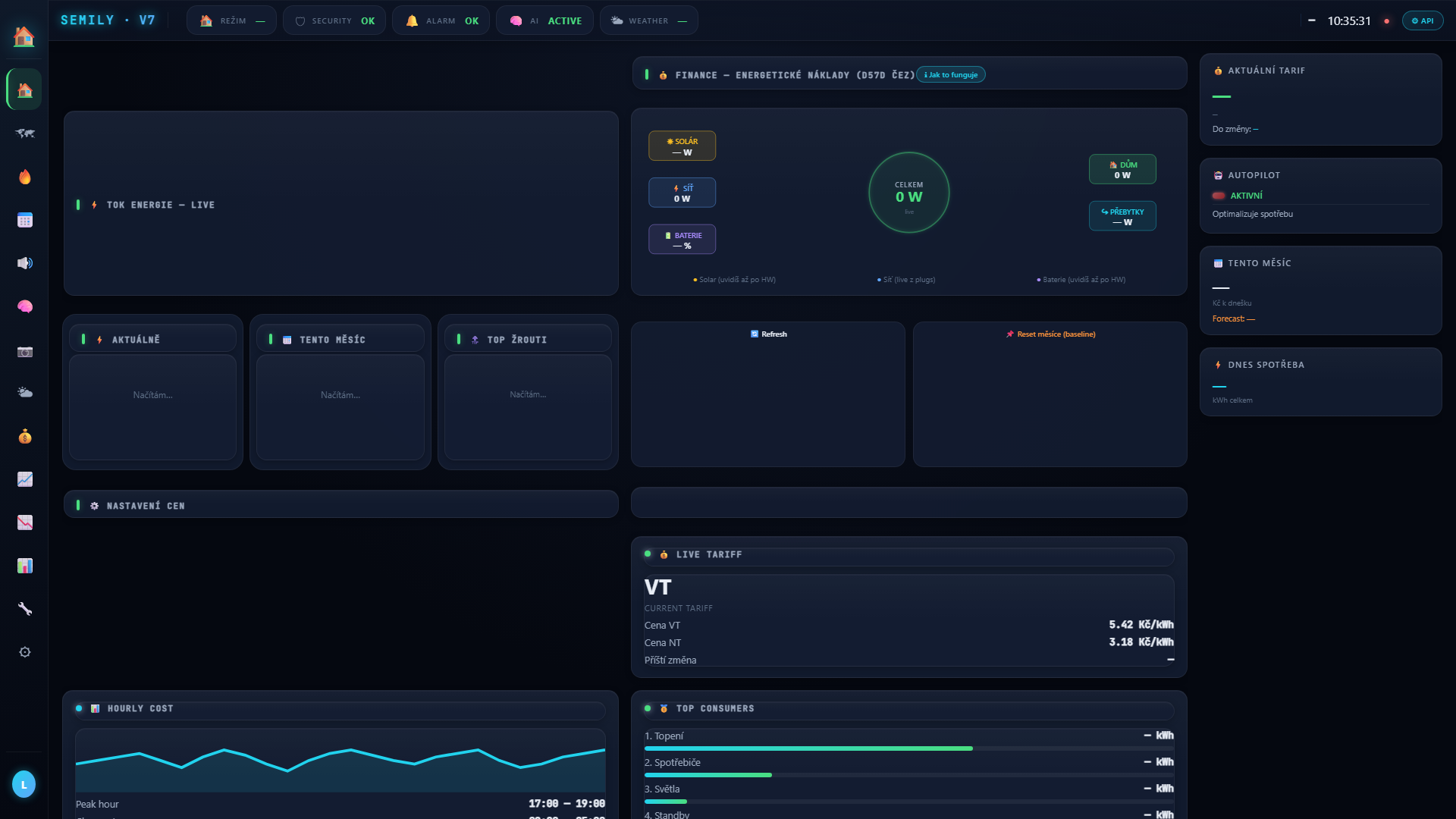Click the Peak hour 17:00 – 19:00 value
Viewport: 1456px width, 819px height.
[566, 804]
